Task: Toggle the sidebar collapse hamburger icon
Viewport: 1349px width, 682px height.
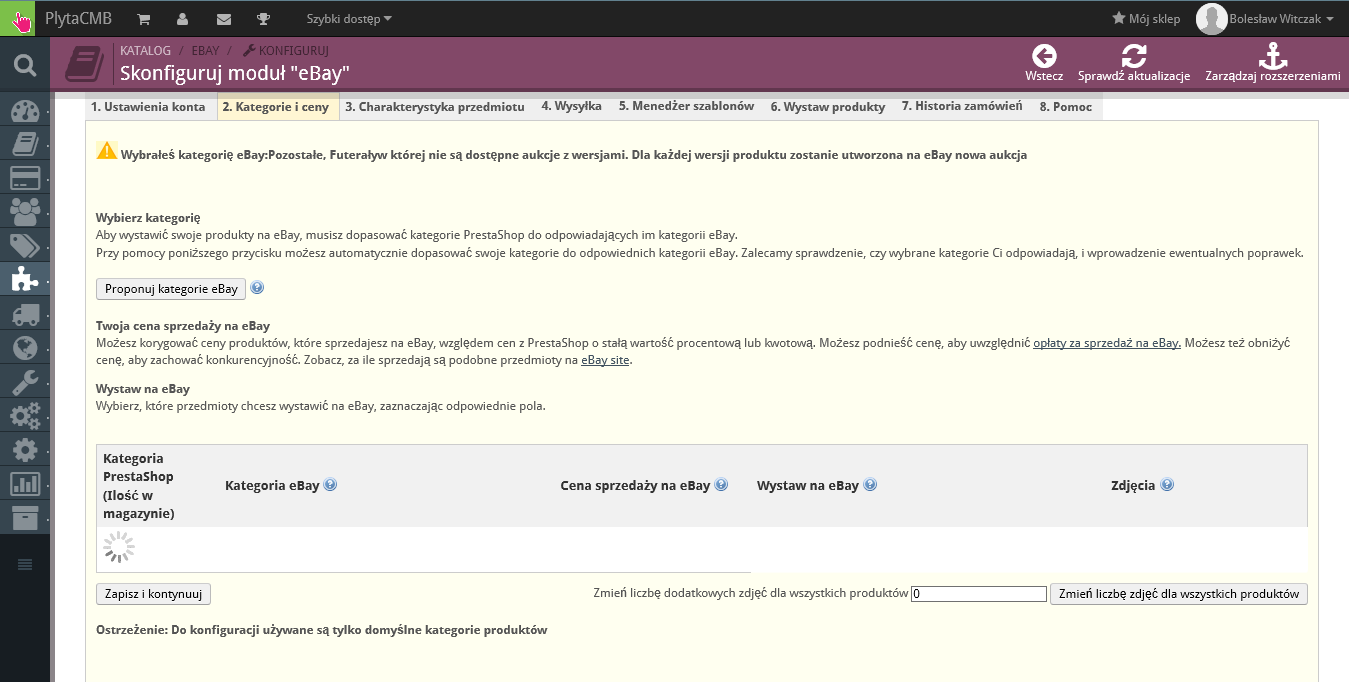Action: (25, 564)
